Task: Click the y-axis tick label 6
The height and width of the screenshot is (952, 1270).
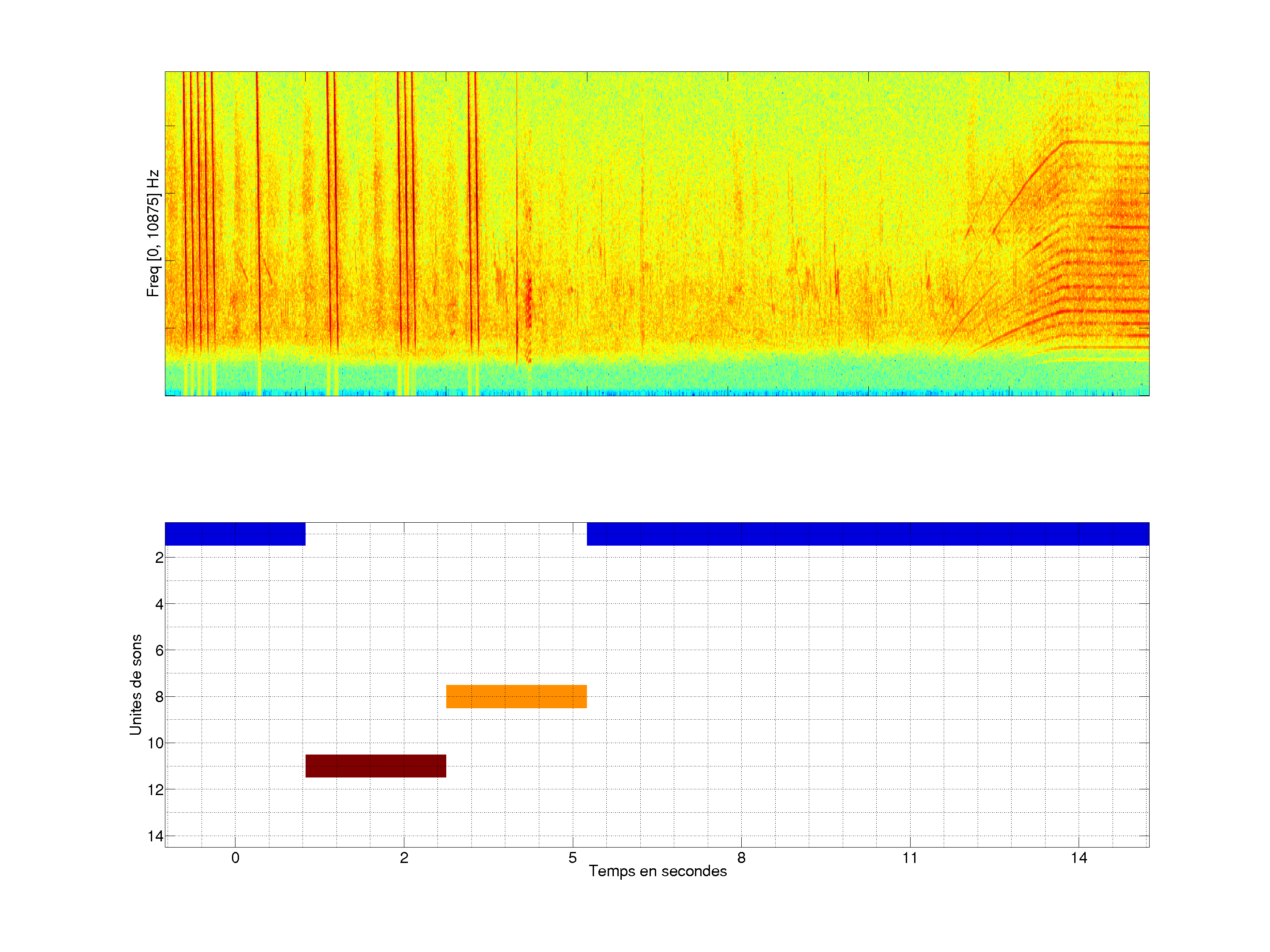Action: pos(159,651)
